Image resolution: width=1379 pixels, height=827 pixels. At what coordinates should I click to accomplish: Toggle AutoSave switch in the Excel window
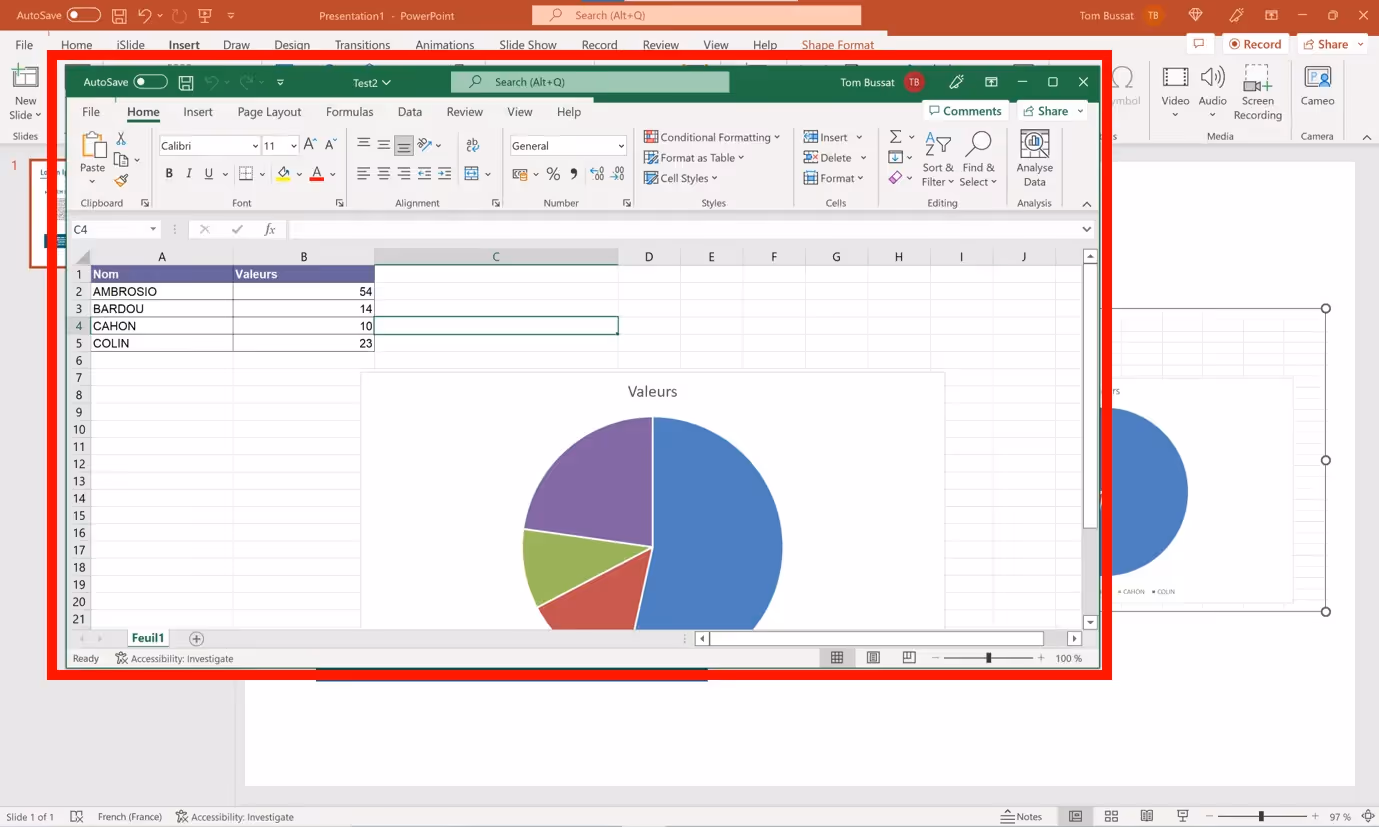tap(151, 83)
